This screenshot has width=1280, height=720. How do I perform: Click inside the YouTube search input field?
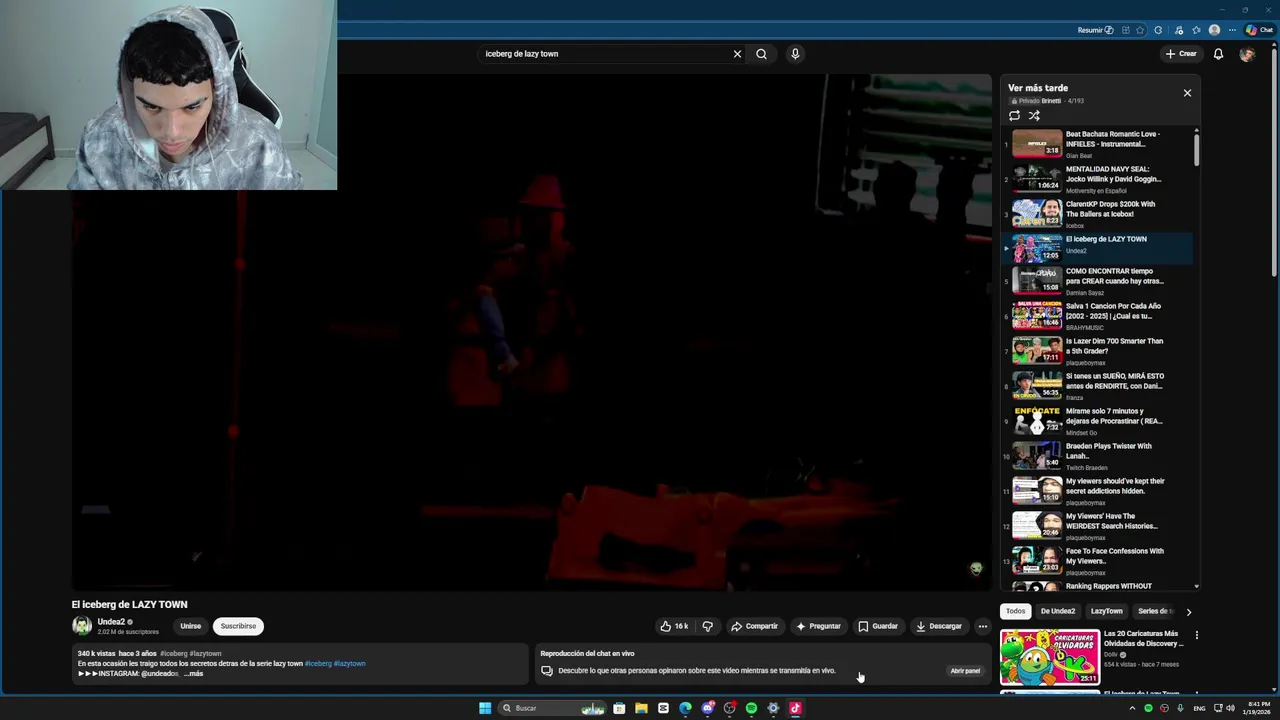606,54
